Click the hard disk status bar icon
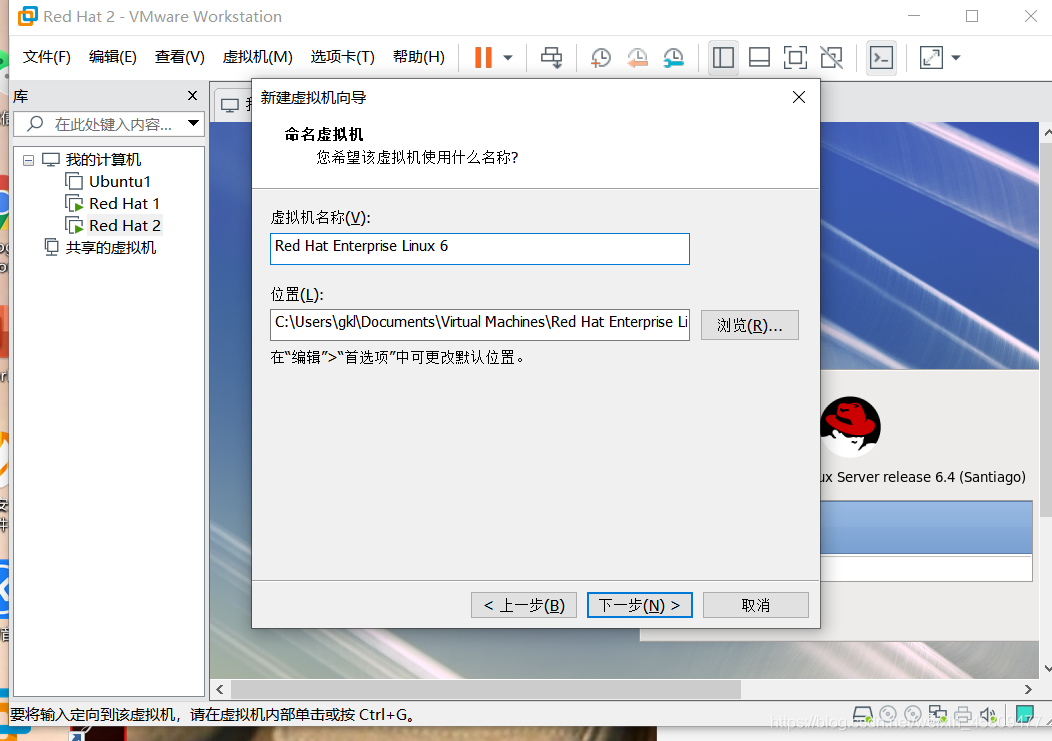 tap(863, 714)
